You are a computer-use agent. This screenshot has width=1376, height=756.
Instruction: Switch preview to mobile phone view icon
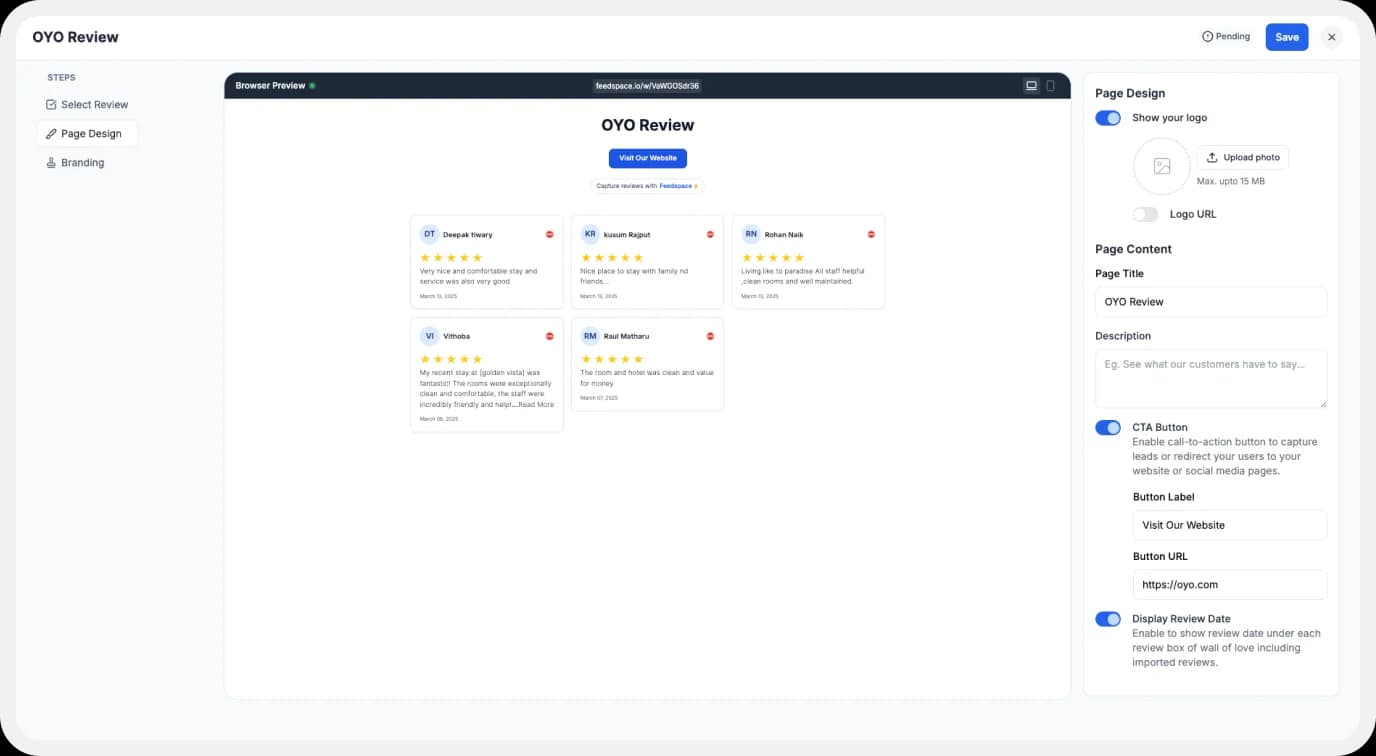tap(1050, 85)
